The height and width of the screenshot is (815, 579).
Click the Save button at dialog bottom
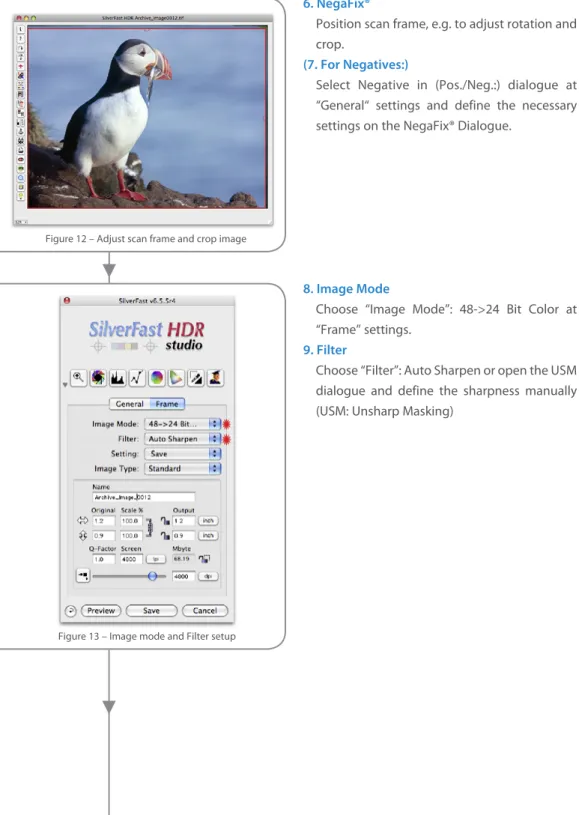(152, 611)
